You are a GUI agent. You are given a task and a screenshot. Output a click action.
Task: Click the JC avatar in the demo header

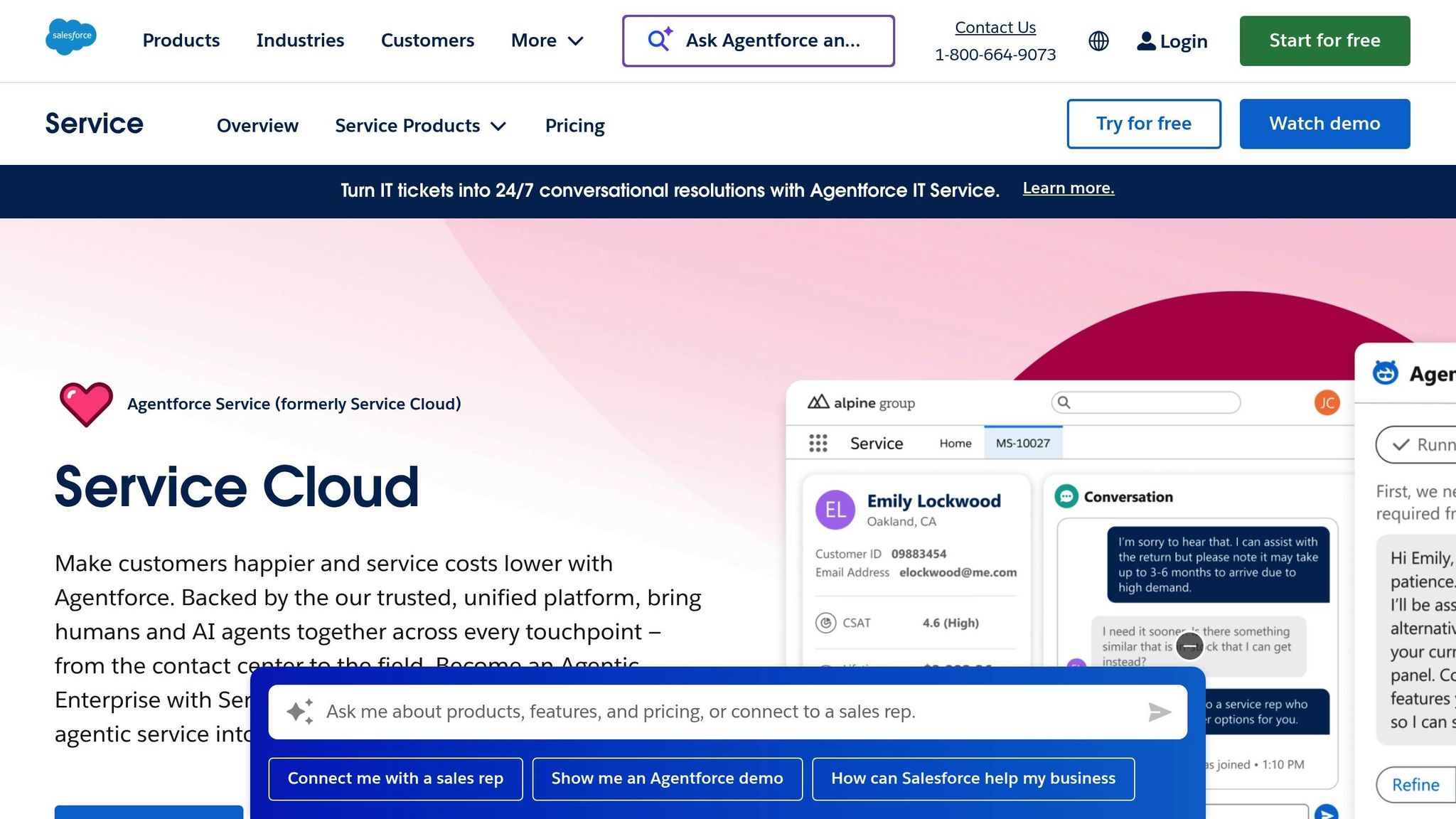[x=1327, y=402]
